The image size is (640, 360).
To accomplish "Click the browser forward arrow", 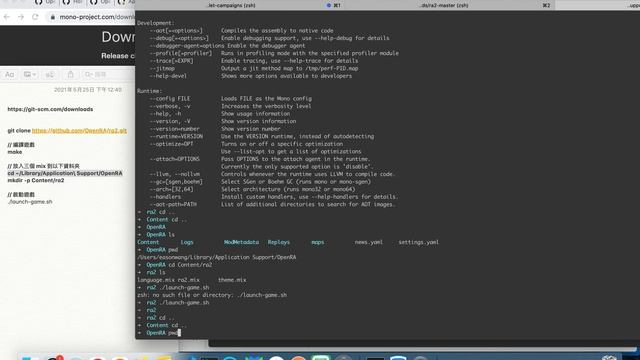I will 21,17.
